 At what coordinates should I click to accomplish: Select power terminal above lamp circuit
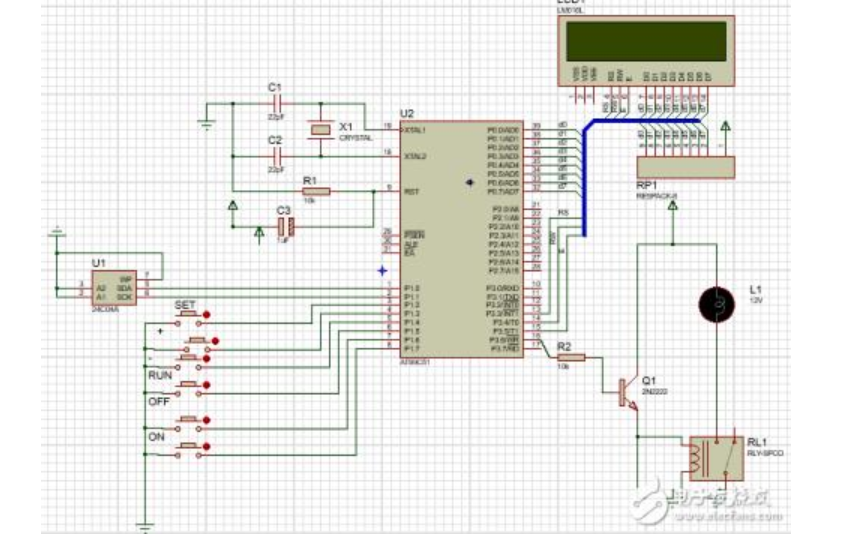[x=673, y=206]
